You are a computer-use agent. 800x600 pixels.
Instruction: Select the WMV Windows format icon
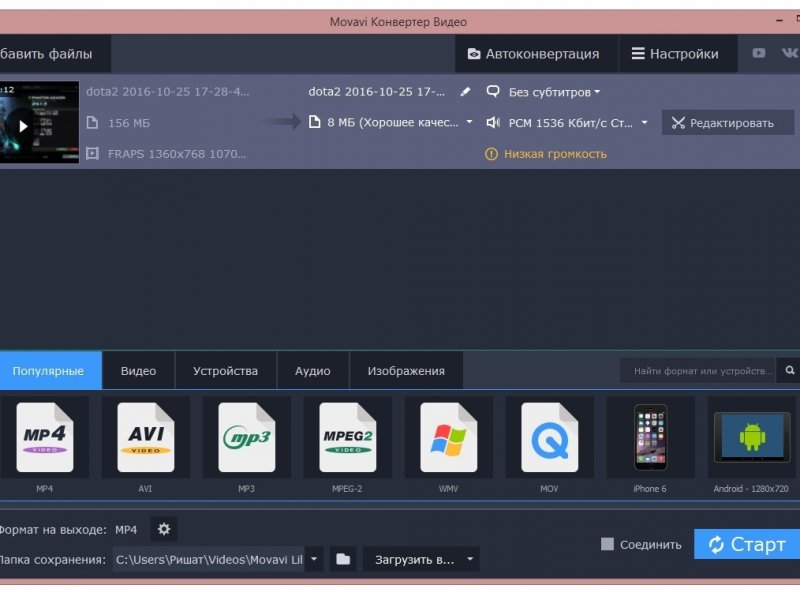[x=448, y=437]
